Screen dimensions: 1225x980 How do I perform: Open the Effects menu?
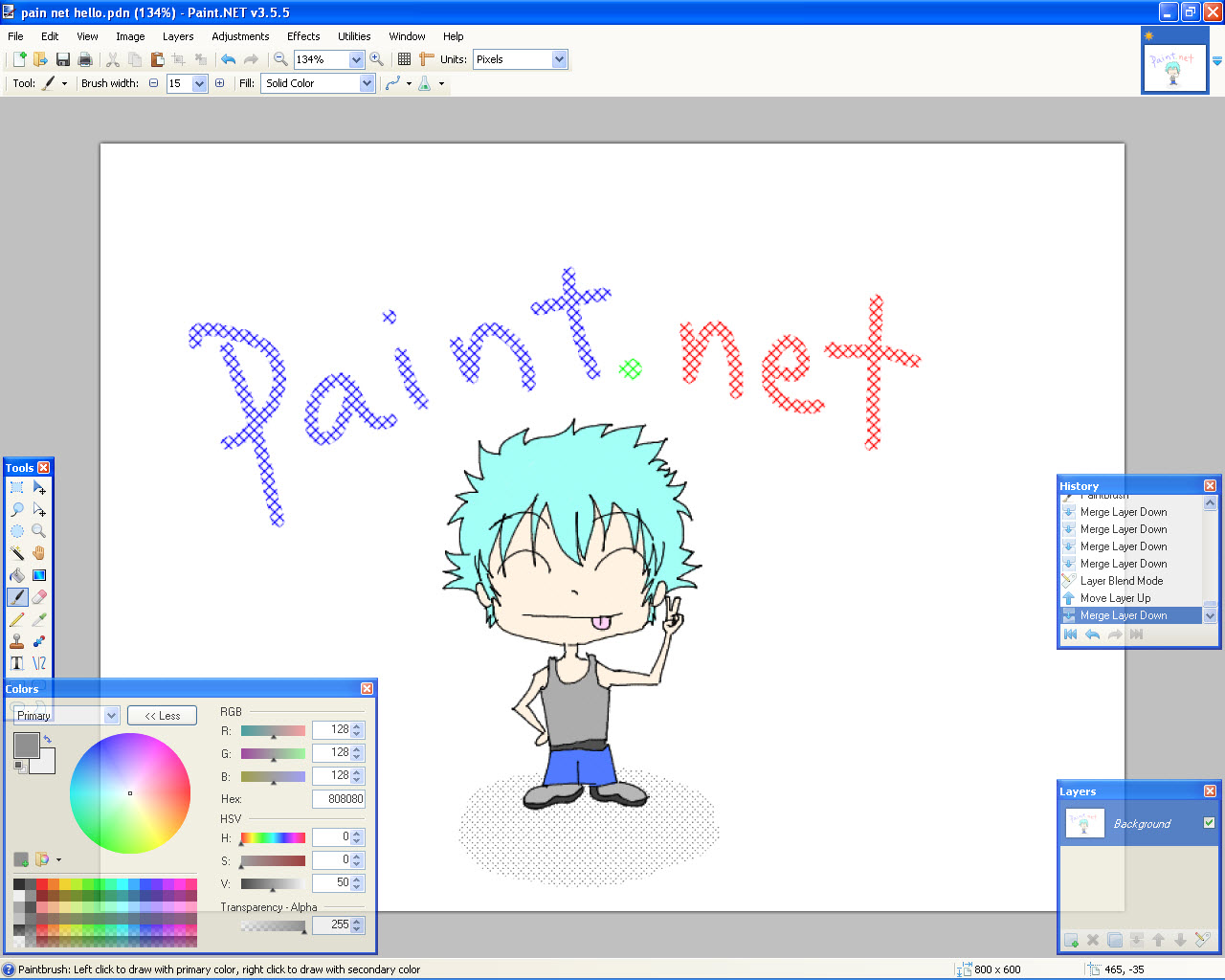(303, 36)
